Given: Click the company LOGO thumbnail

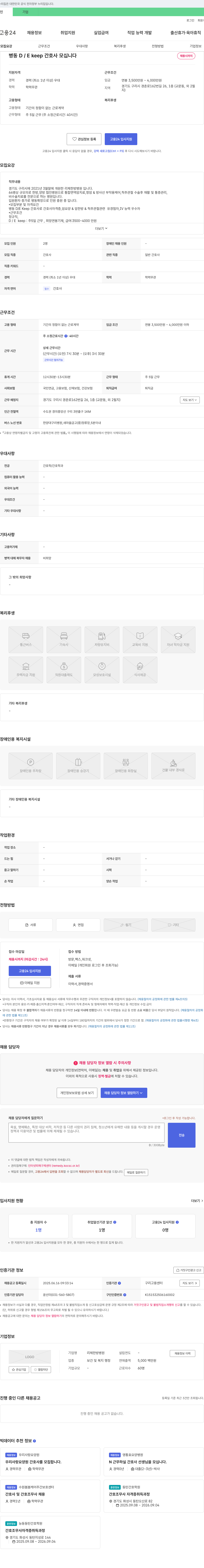Looking at the screenshot, I should (30, 1357).
